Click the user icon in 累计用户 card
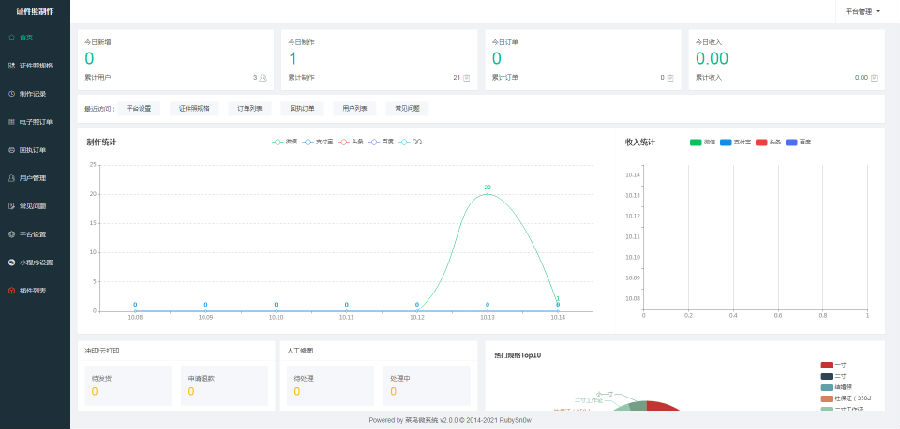This screenshot has width=900, height=429. click(x=263, y=77)
